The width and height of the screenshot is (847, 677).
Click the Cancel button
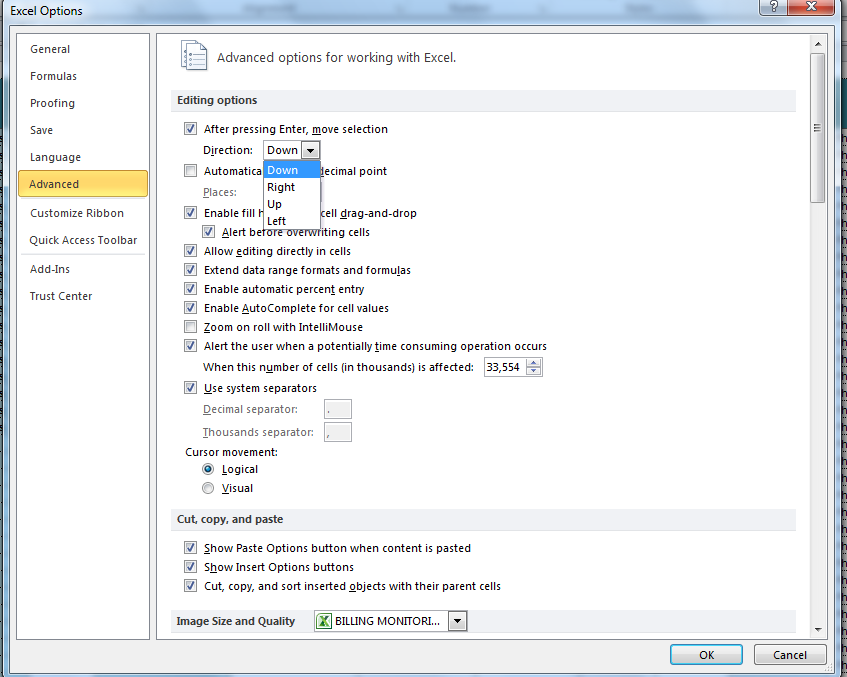[x=790, y=655]
